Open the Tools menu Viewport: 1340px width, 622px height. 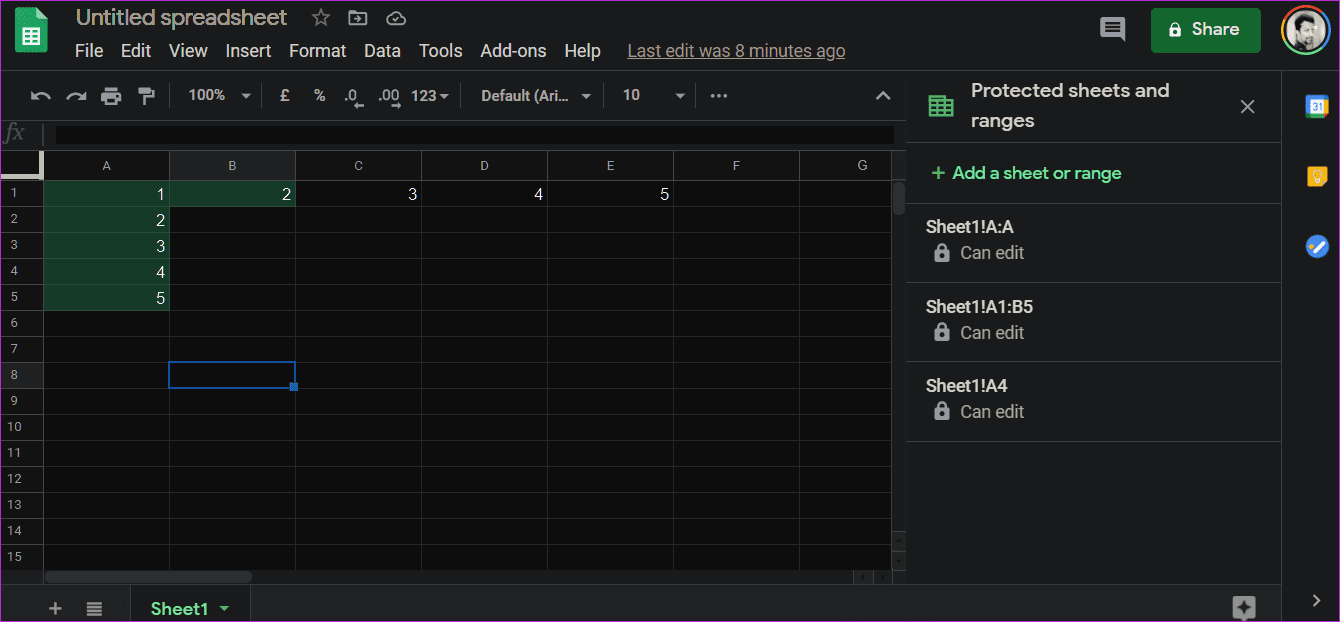click(x=441, y=50)
